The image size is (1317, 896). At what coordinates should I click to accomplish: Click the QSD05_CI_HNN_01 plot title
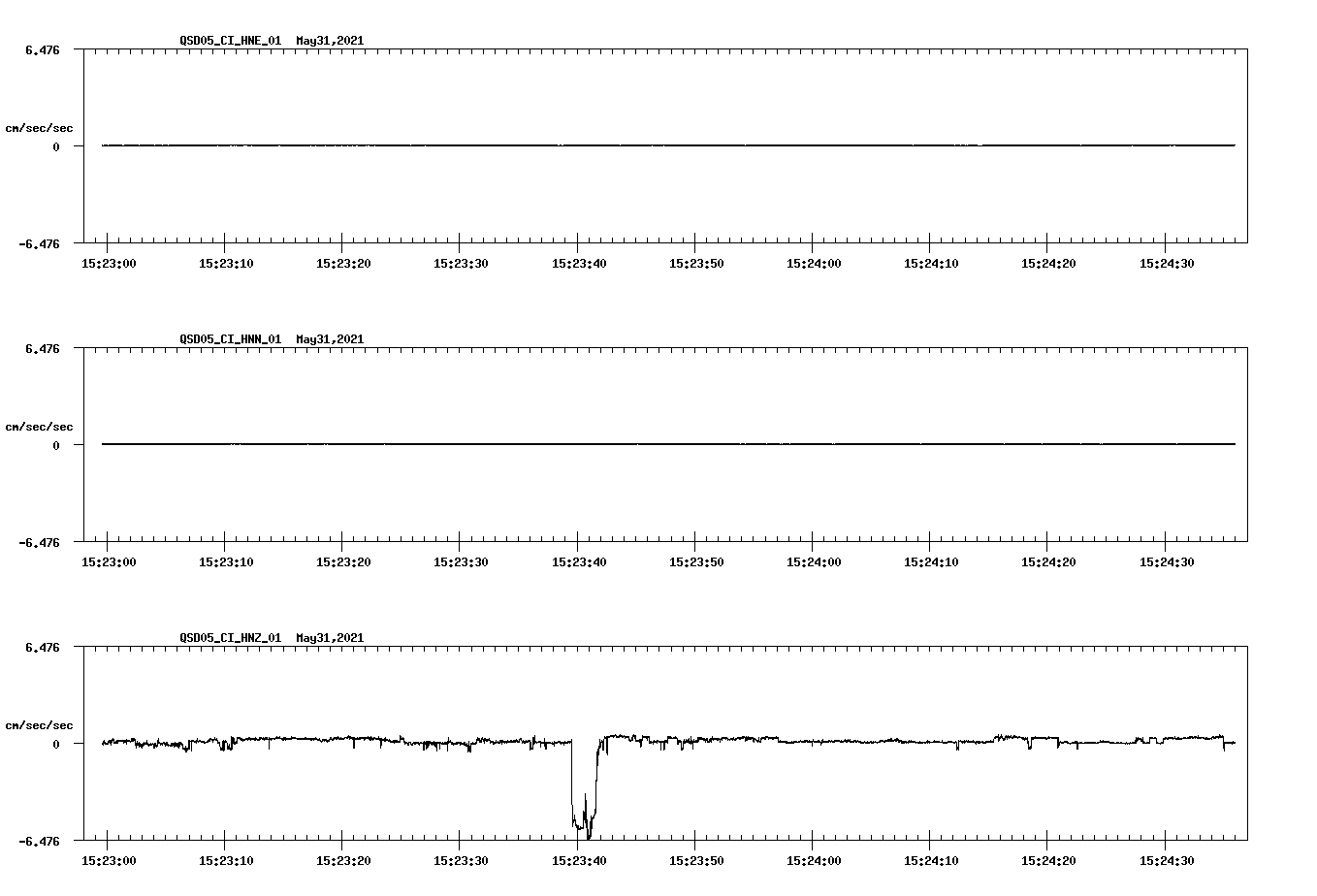272,339
